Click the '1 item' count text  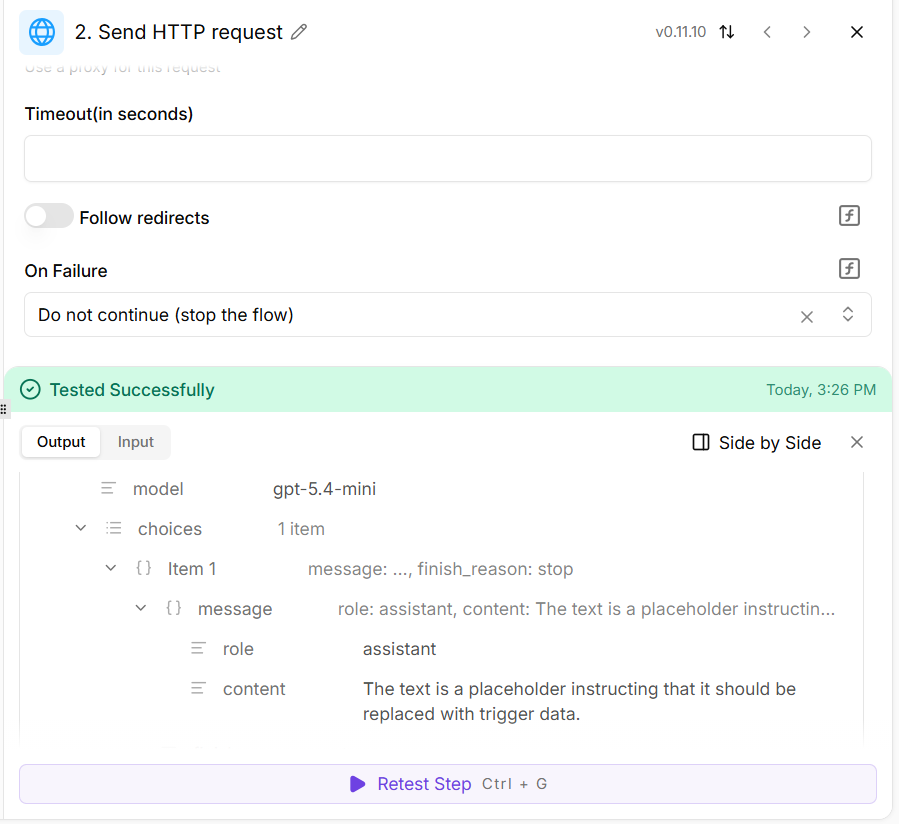coord(301,529)
